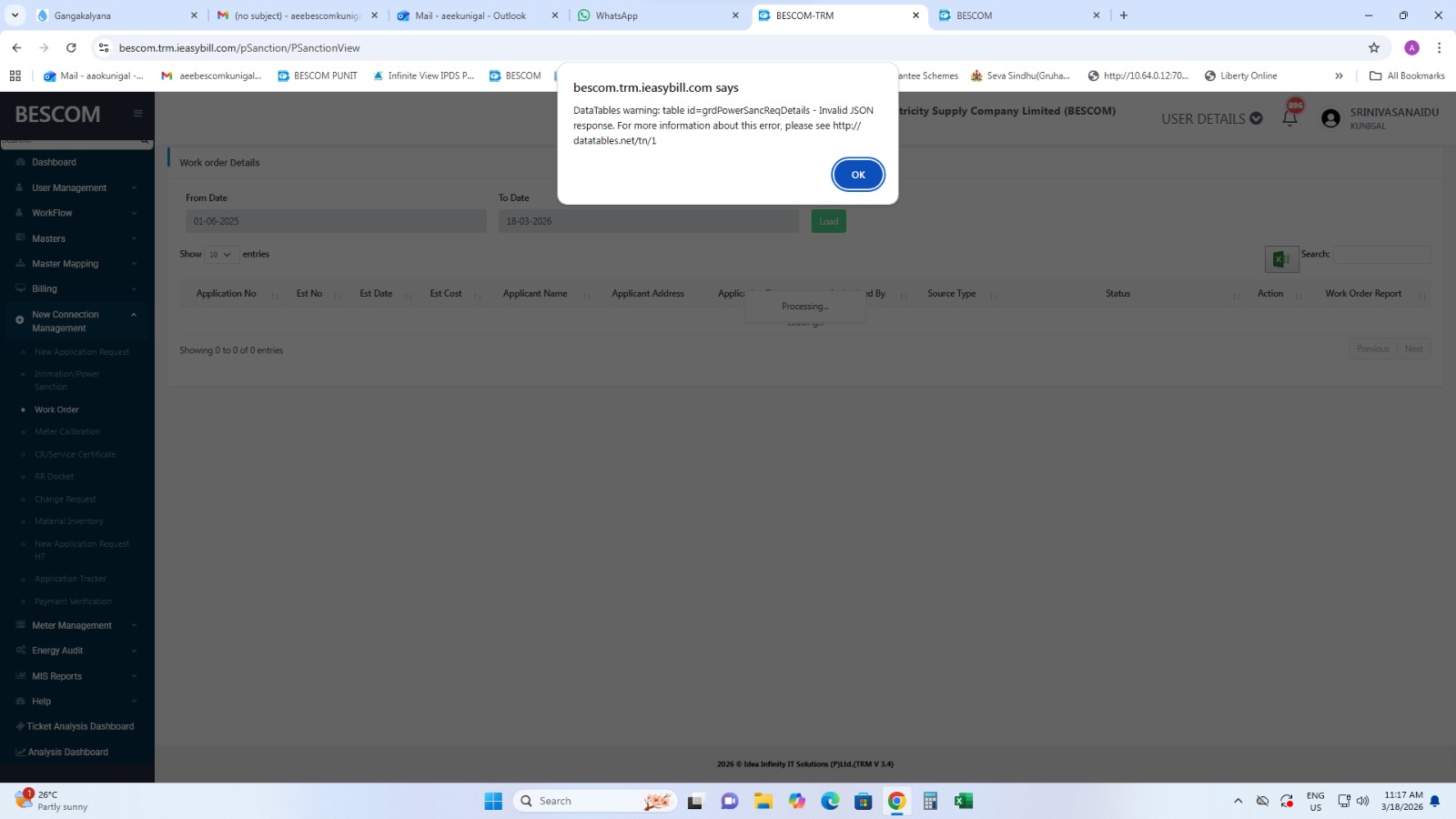Open Copilot from the taskbar
Screen dimensions: 1456x819
(797, 801)
